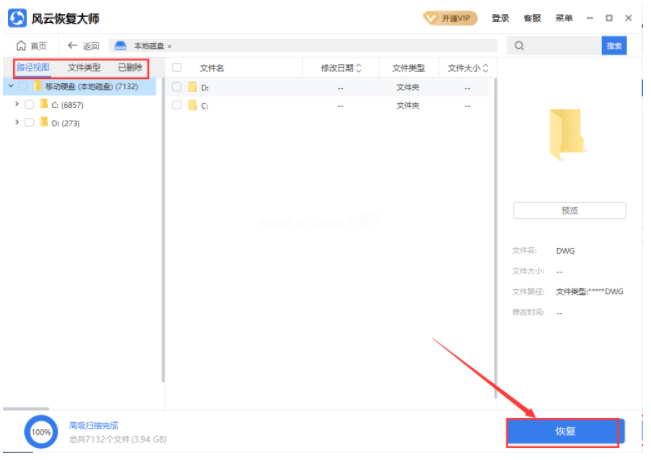Switch to the 已删除 tab
Viewport: 651px width, 460px height.
tap(130, 67)
